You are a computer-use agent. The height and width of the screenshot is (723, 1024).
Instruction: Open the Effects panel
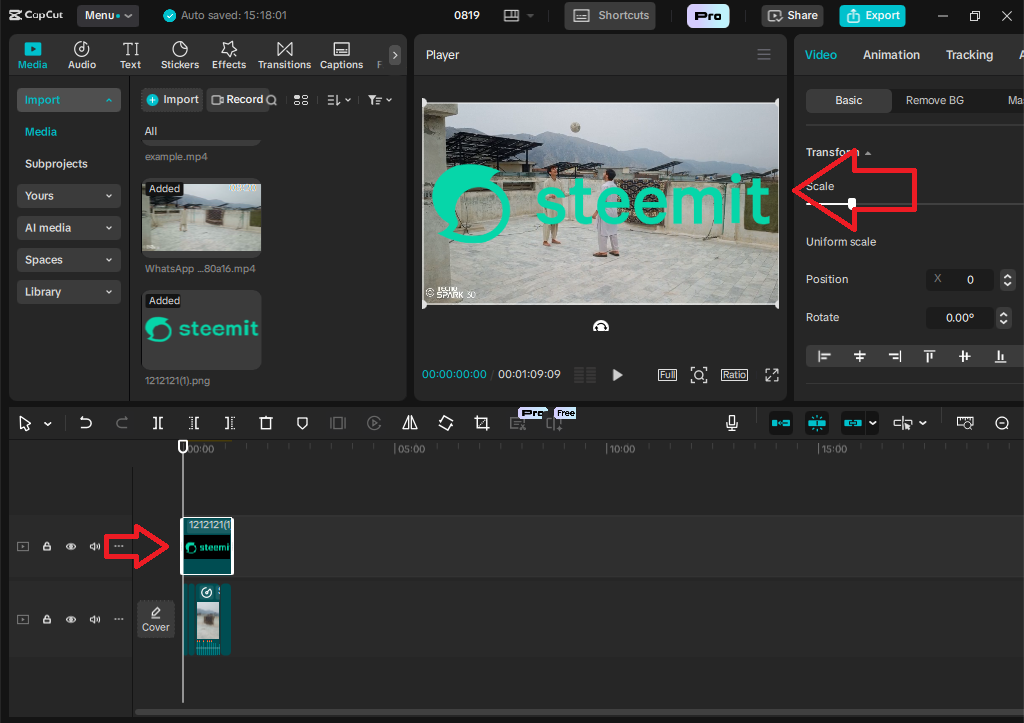[228, 55]
